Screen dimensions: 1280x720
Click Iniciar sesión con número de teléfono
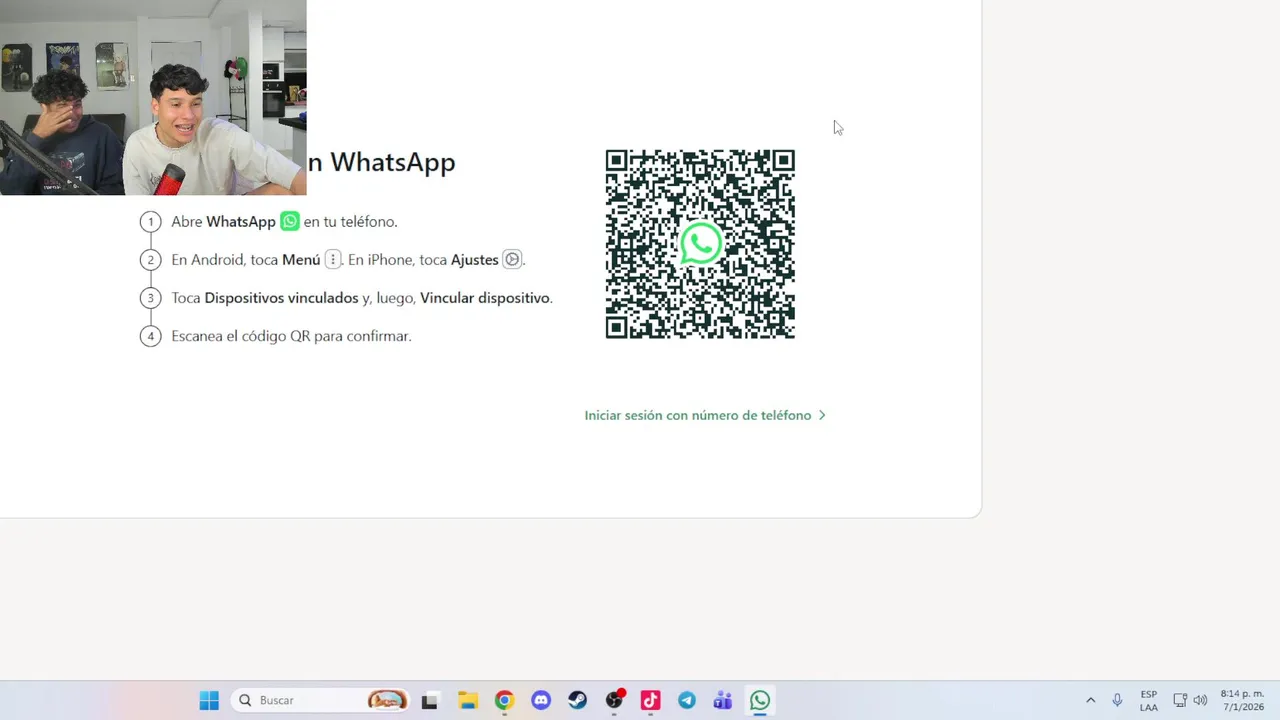[x=698, y=415]
